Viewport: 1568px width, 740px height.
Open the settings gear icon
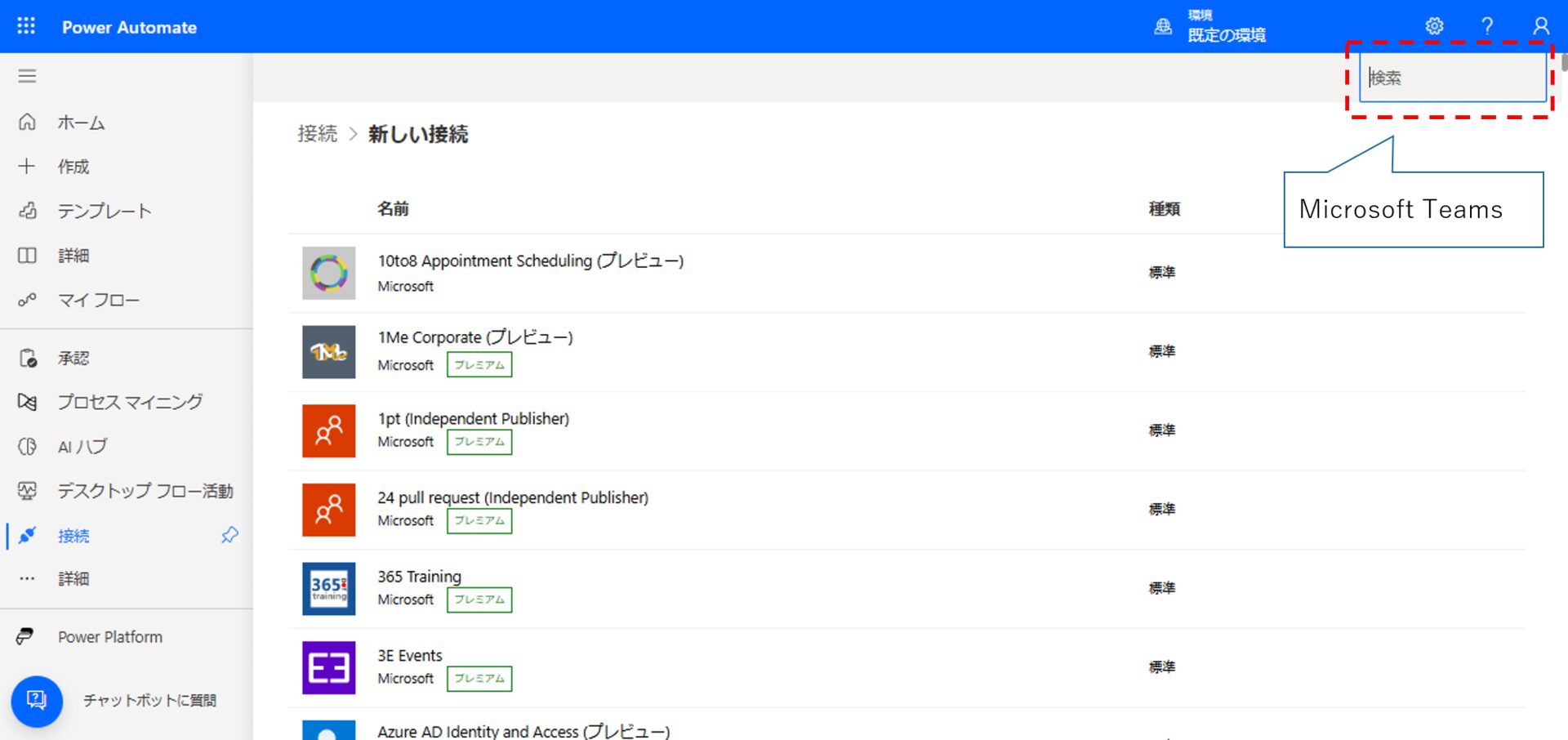point(1434,26)
